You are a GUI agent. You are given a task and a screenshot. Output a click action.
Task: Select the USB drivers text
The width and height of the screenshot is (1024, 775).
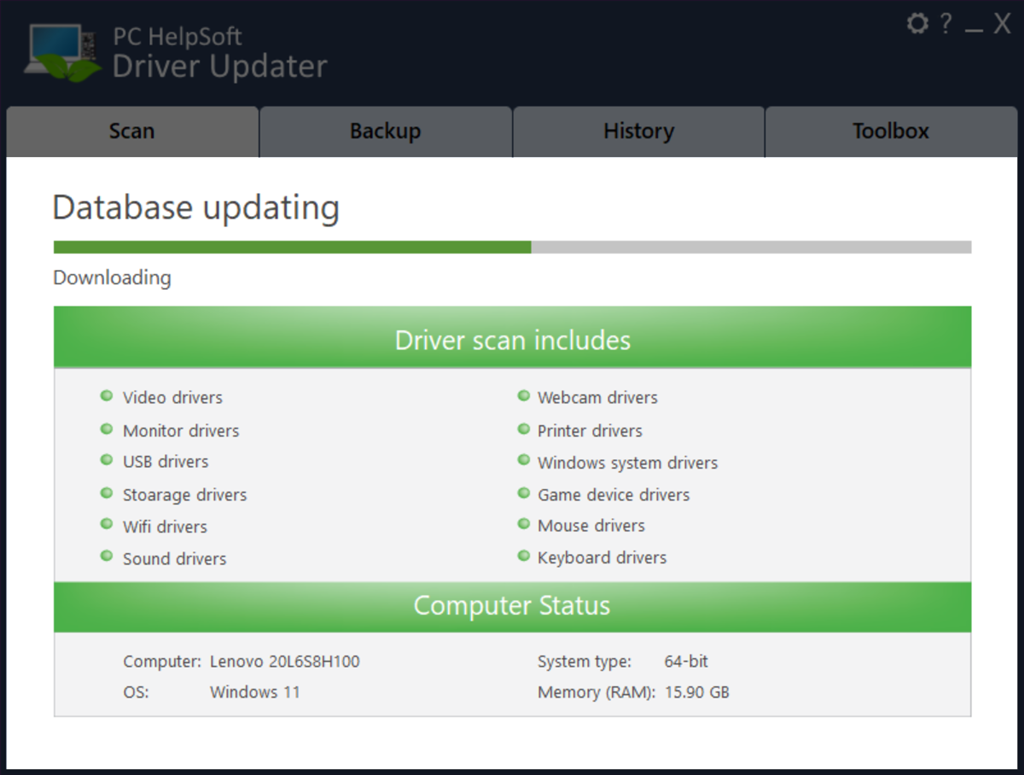click(x=166, y=462)
